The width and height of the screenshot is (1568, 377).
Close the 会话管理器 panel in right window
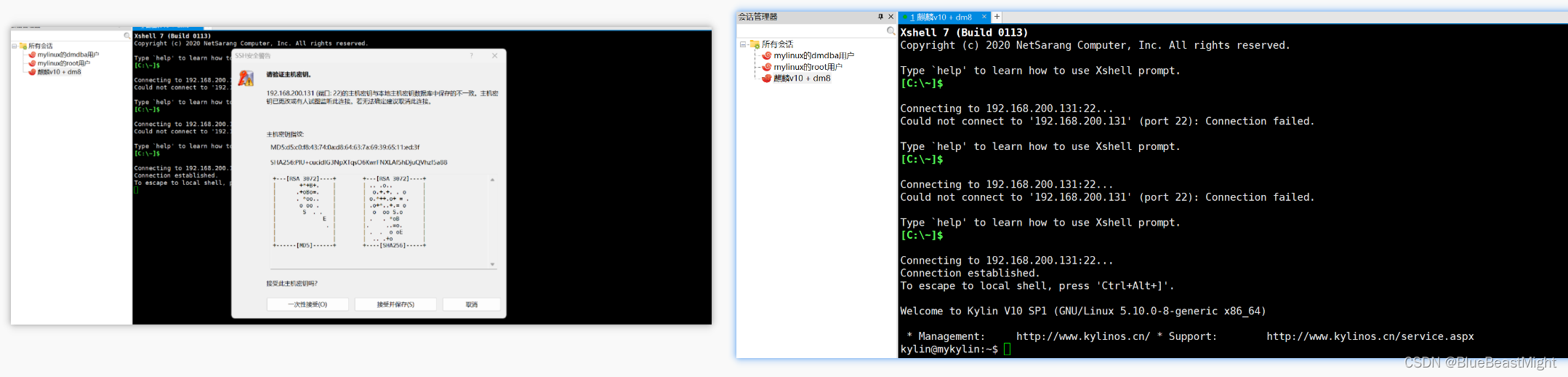[890, 17]
